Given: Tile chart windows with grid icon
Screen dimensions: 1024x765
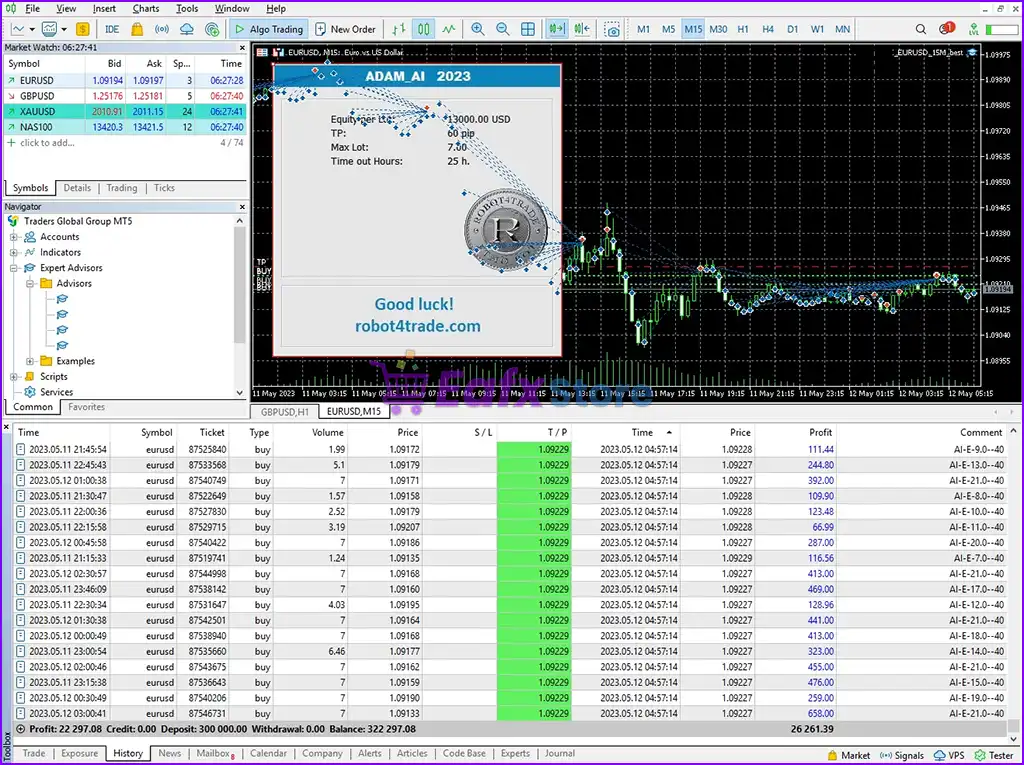Looking at the screenshot, I should pyautogui.click(x=528, y=29).
